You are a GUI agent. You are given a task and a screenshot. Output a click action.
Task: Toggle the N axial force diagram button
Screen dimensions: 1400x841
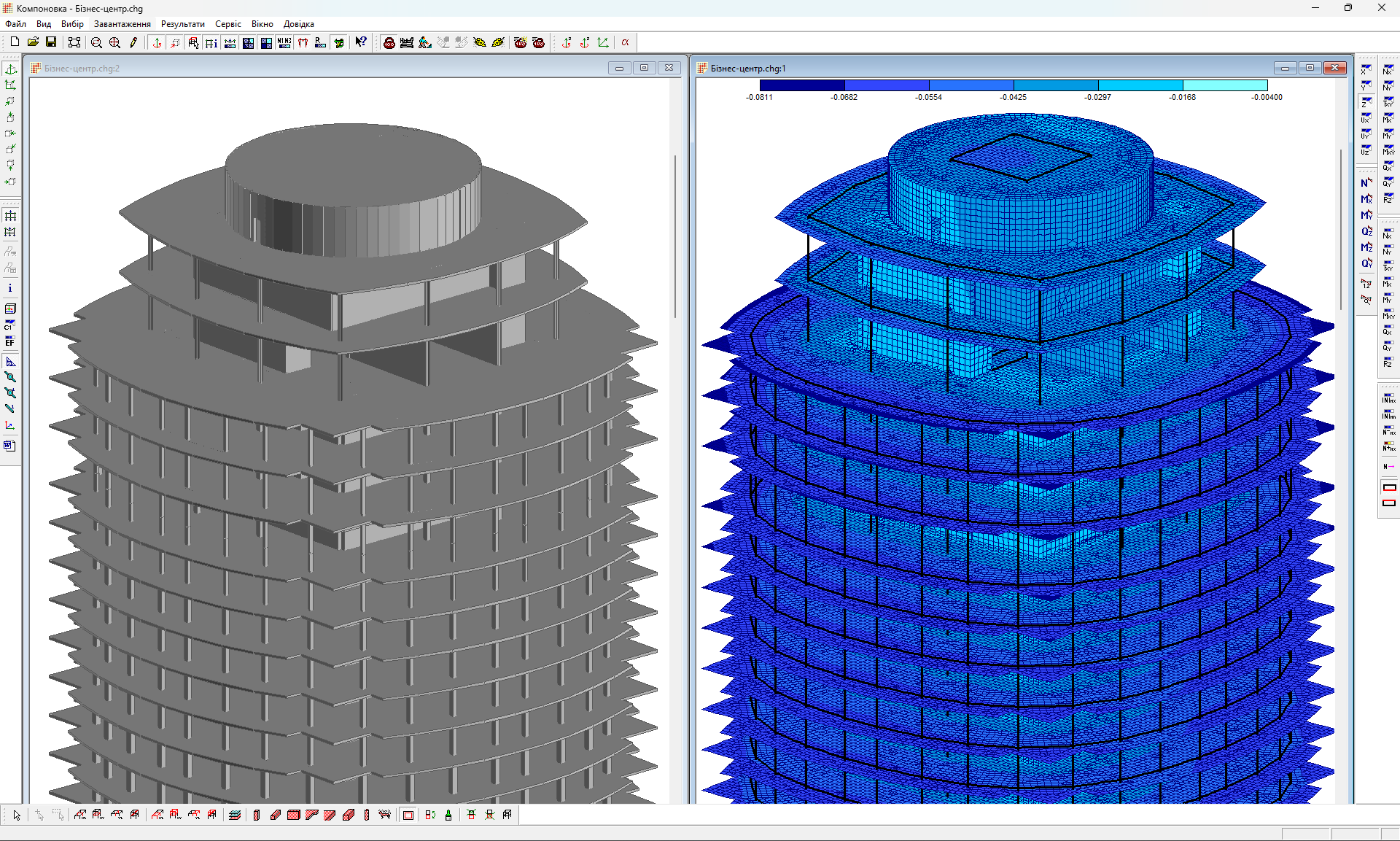(1366, 183)
